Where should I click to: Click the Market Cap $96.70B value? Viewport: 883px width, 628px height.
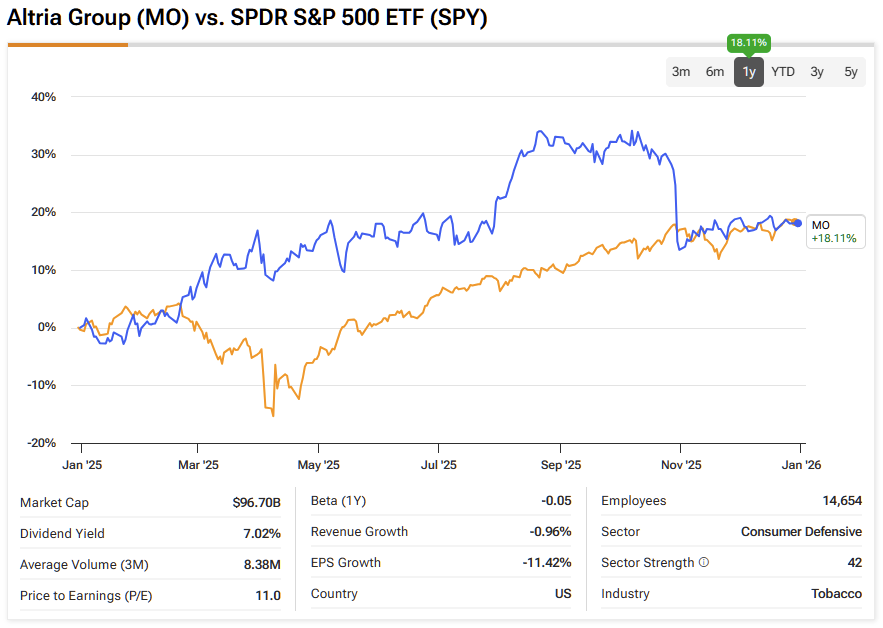pos(257,502)
